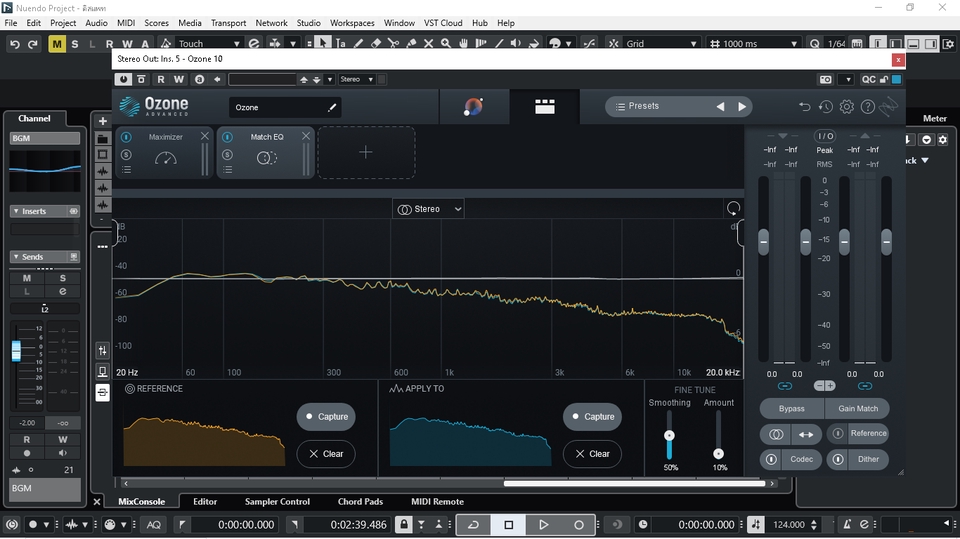Click the Gain Match button
The width and height of the screenshot is (960, 539).
click(x=858, y=409)
